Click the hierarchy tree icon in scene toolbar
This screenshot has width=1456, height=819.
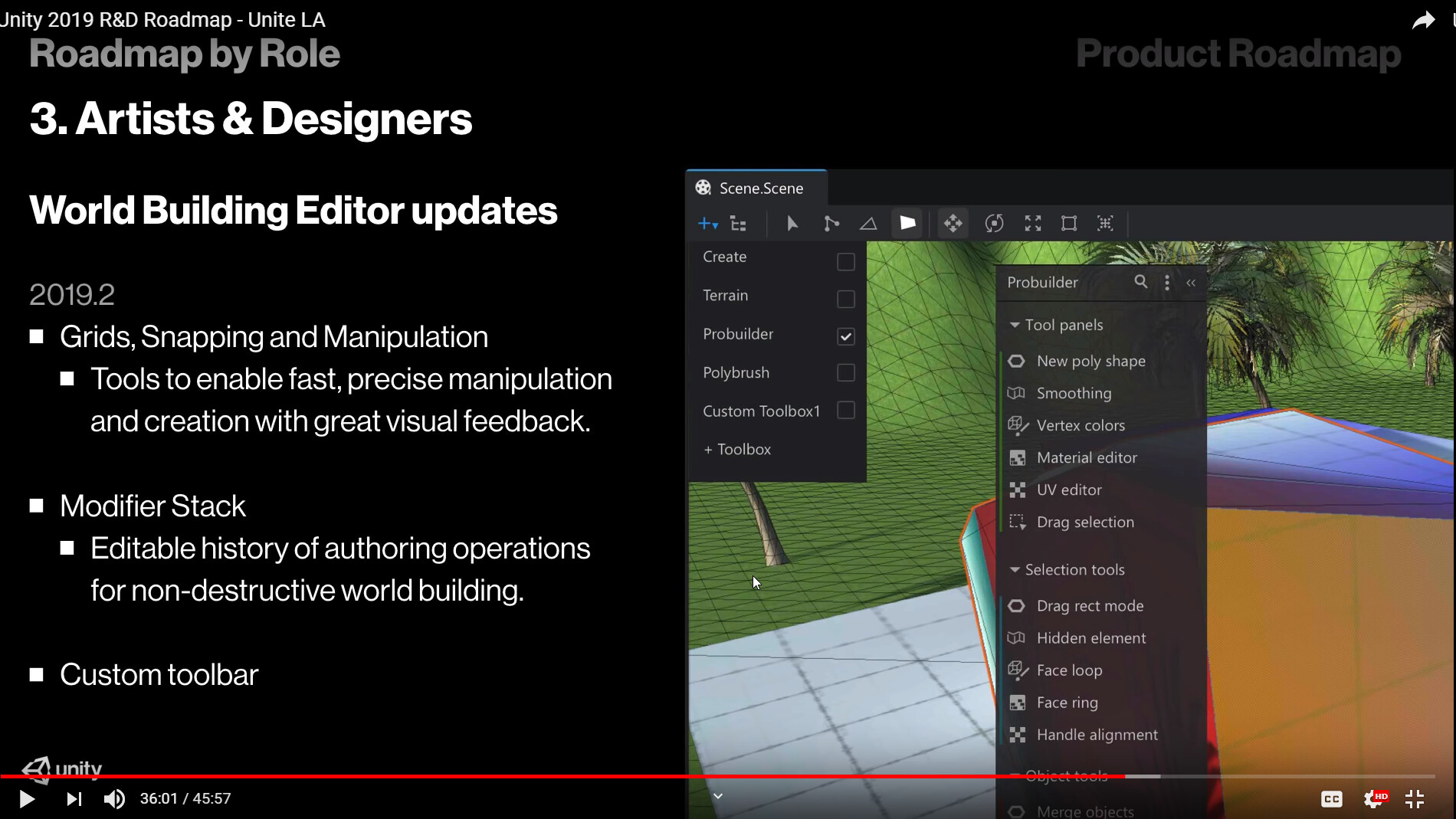click(739, 224)
